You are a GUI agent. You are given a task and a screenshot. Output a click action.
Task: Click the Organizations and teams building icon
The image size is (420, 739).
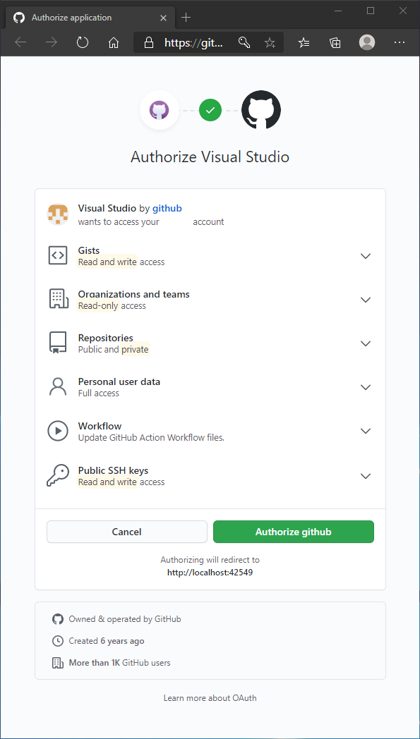click(x=58, y=299)
